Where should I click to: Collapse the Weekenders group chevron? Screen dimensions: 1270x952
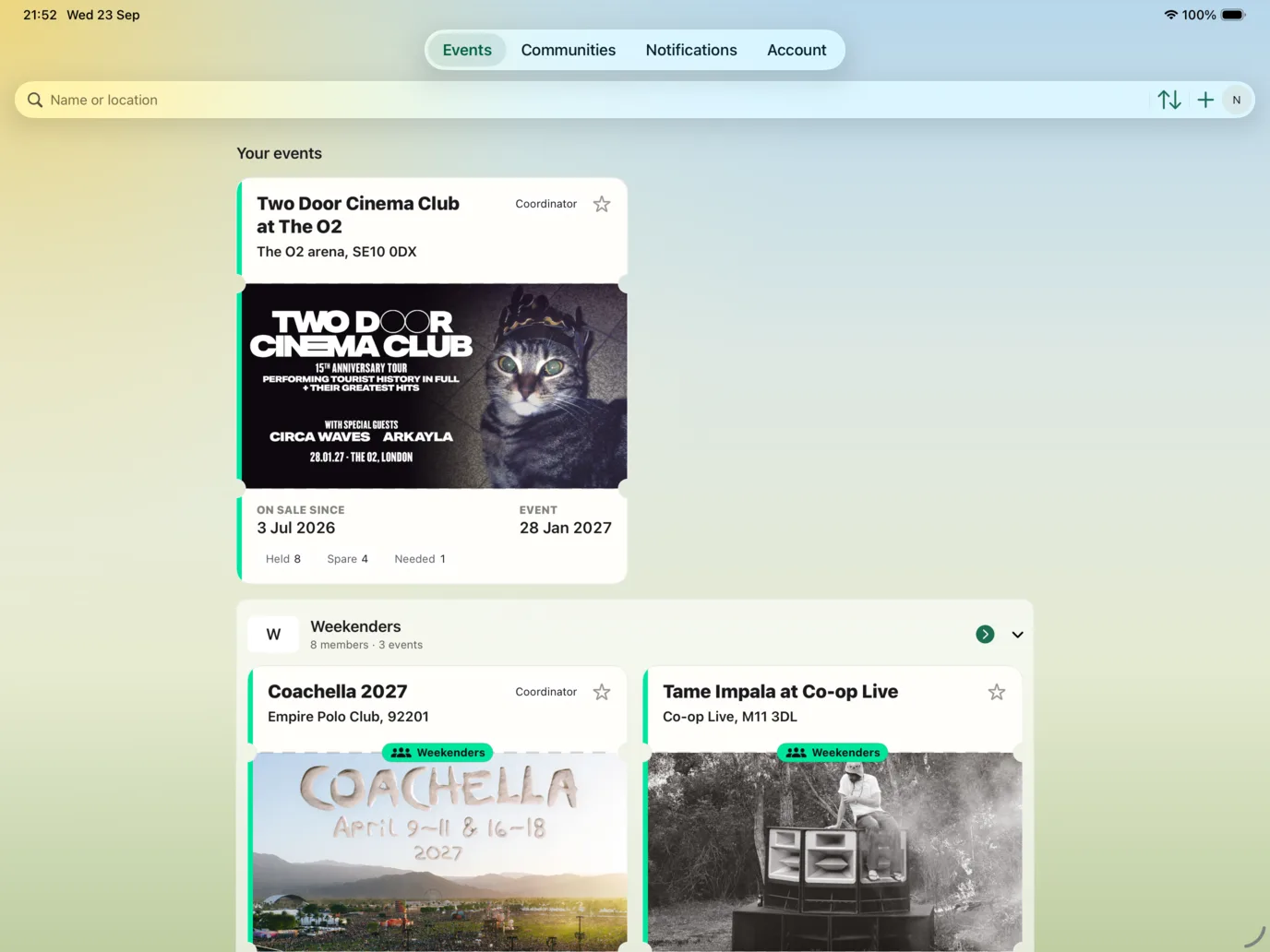(1018, 635)
